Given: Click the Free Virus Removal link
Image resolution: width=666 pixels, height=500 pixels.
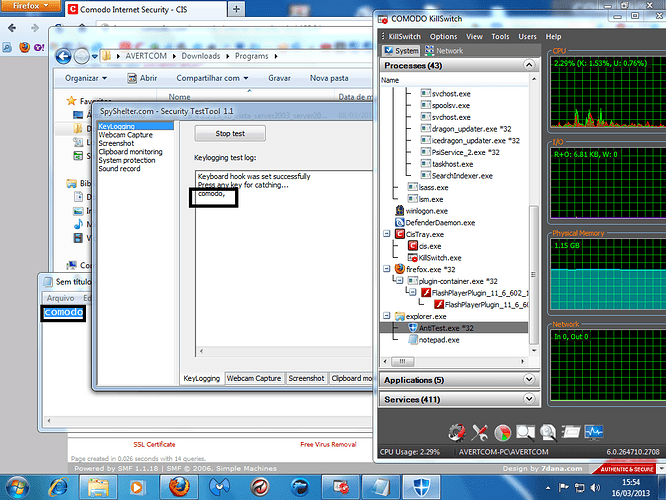Looking at the screenshot, I should [328, 444].
